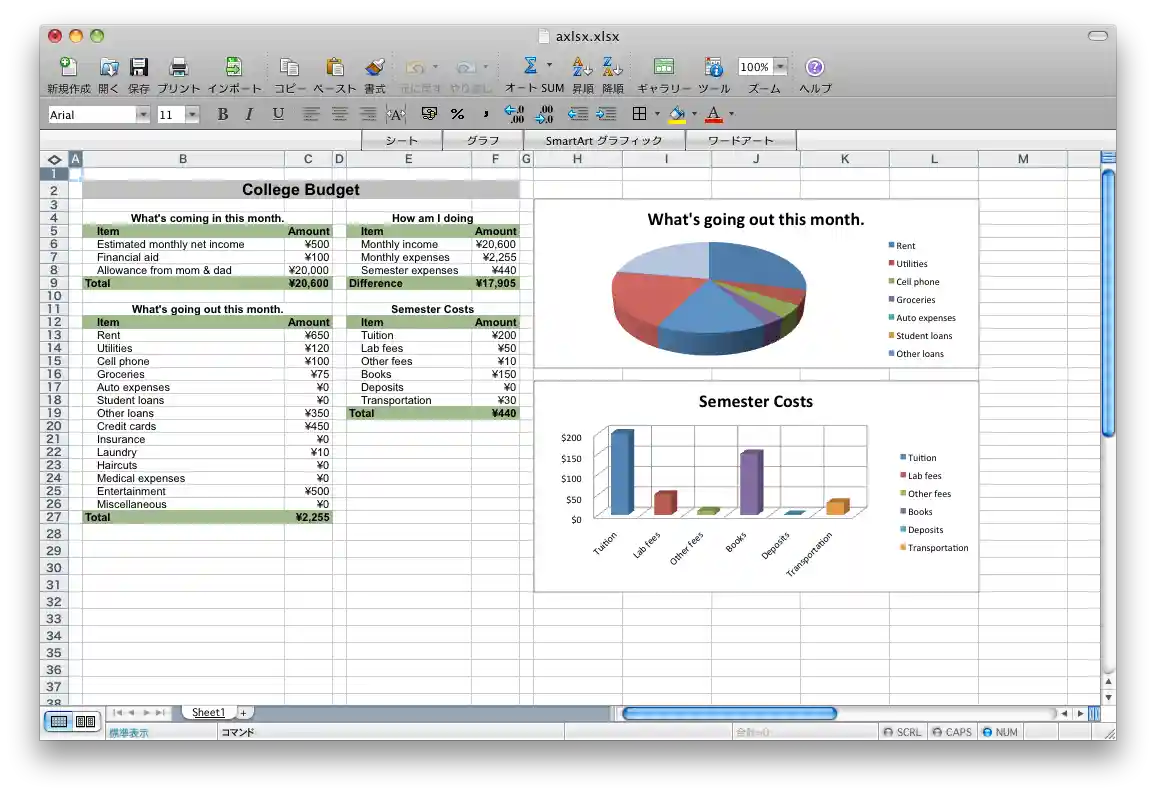This screenshot has height=795, width=1156.
Task: Click the インポート (Import) toolbar icon
Action: [234, 67]
